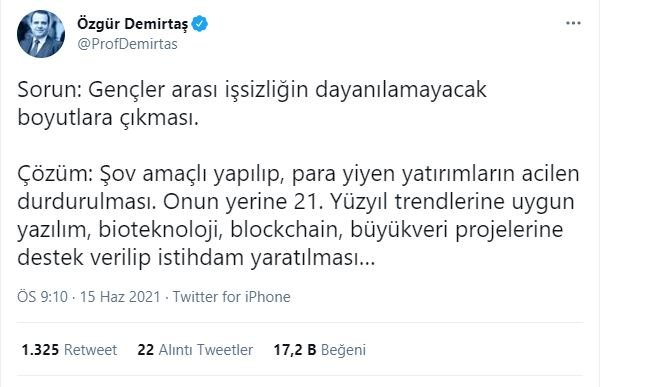The width and height of the screenshot is (670, 387).
Task: Open the three-dot more options menu
Action: pos(573,23)
